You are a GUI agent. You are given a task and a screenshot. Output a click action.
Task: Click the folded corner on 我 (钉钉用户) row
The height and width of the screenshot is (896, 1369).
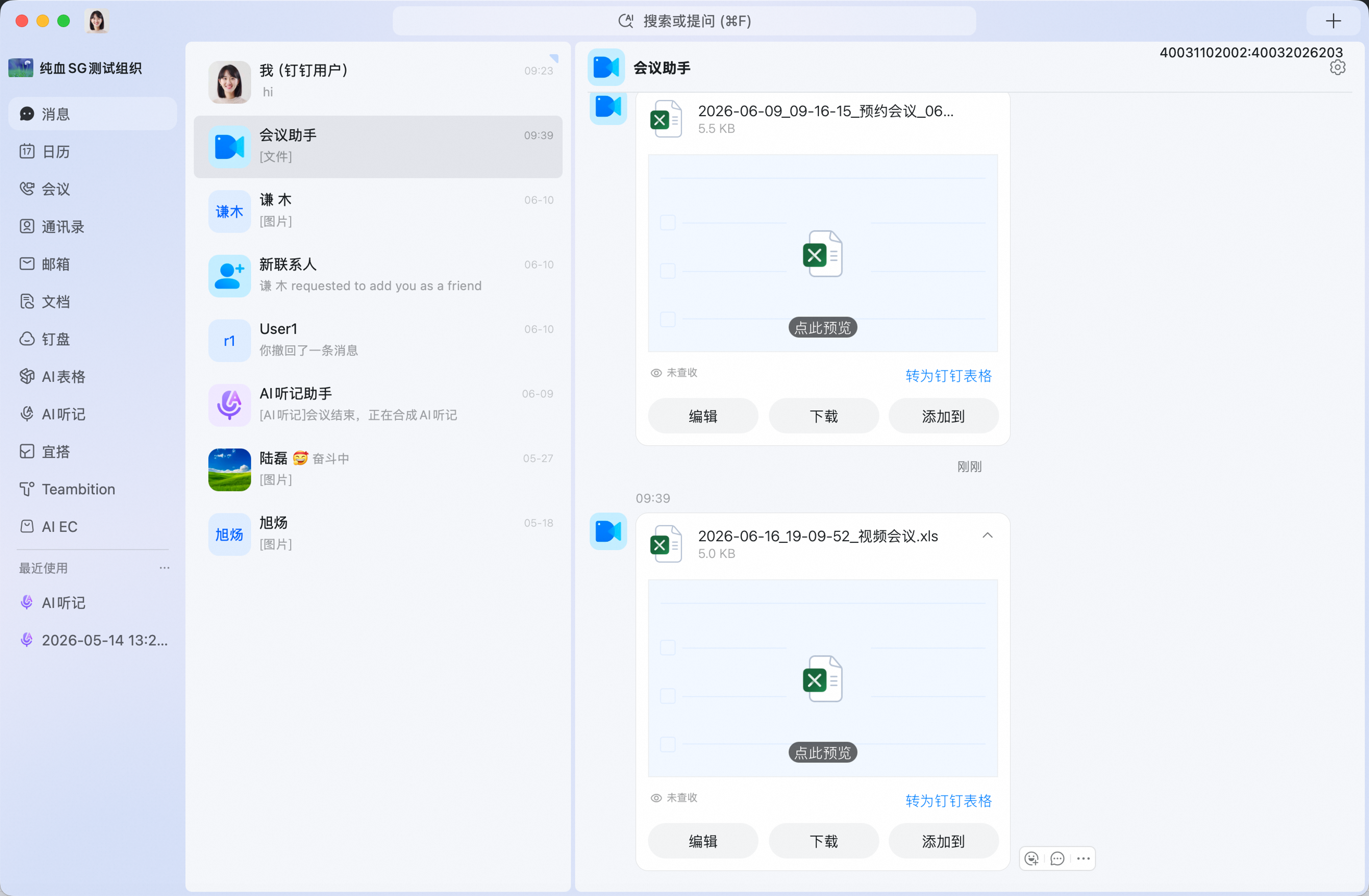(554, 58)
